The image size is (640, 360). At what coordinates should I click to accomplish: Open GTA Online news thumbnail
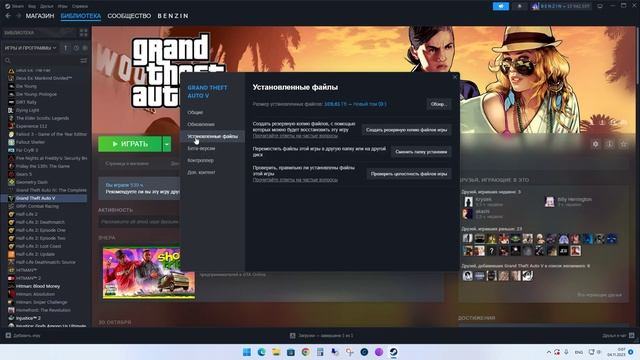[149, 273]
